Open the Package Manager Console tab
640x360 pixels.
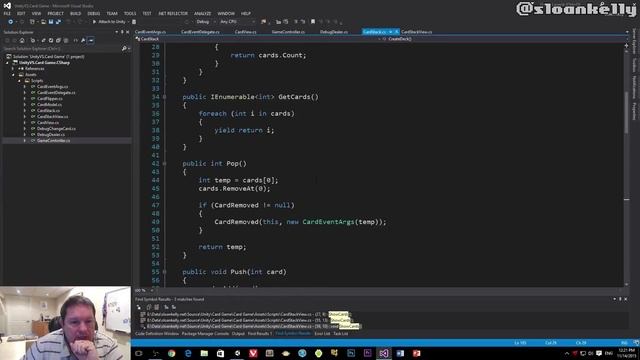(205, 333)
